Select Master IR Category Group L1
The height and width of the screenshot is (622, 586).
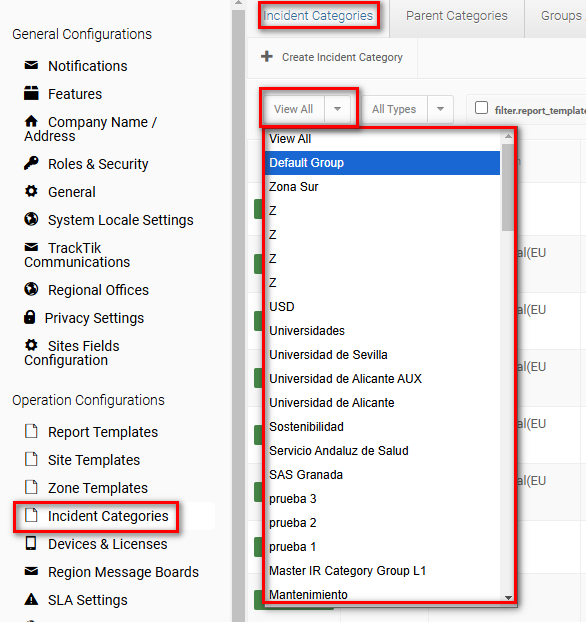pos(383,571)
